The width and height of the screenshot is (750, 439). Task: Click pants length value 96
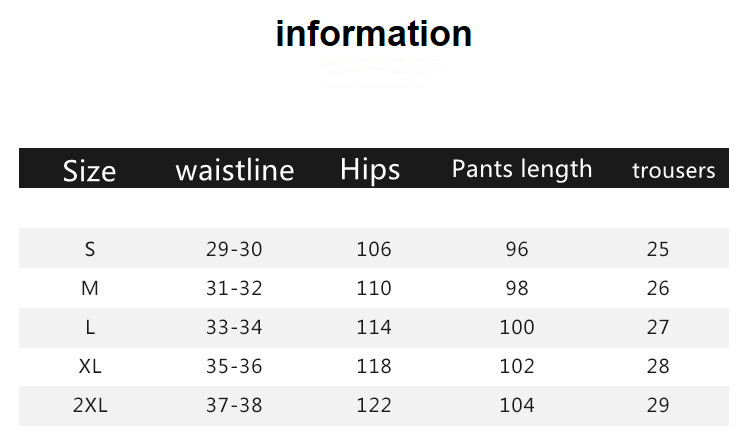click(x=517, y=249)
